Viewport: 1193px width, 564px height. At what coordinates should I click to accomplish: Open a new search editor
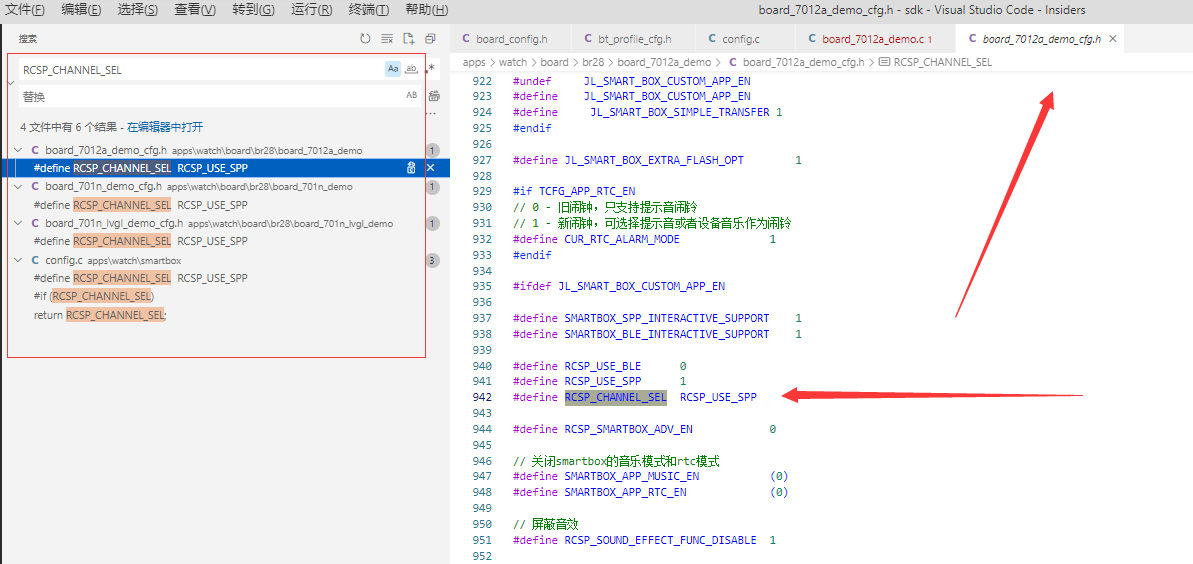pos(409,38)
